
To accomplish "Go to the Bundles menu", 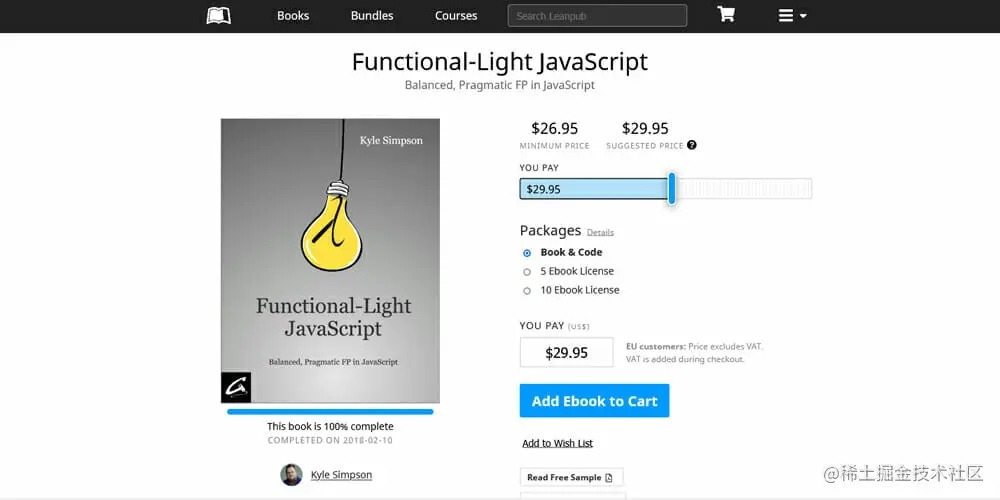I will [x=372, y=16].
